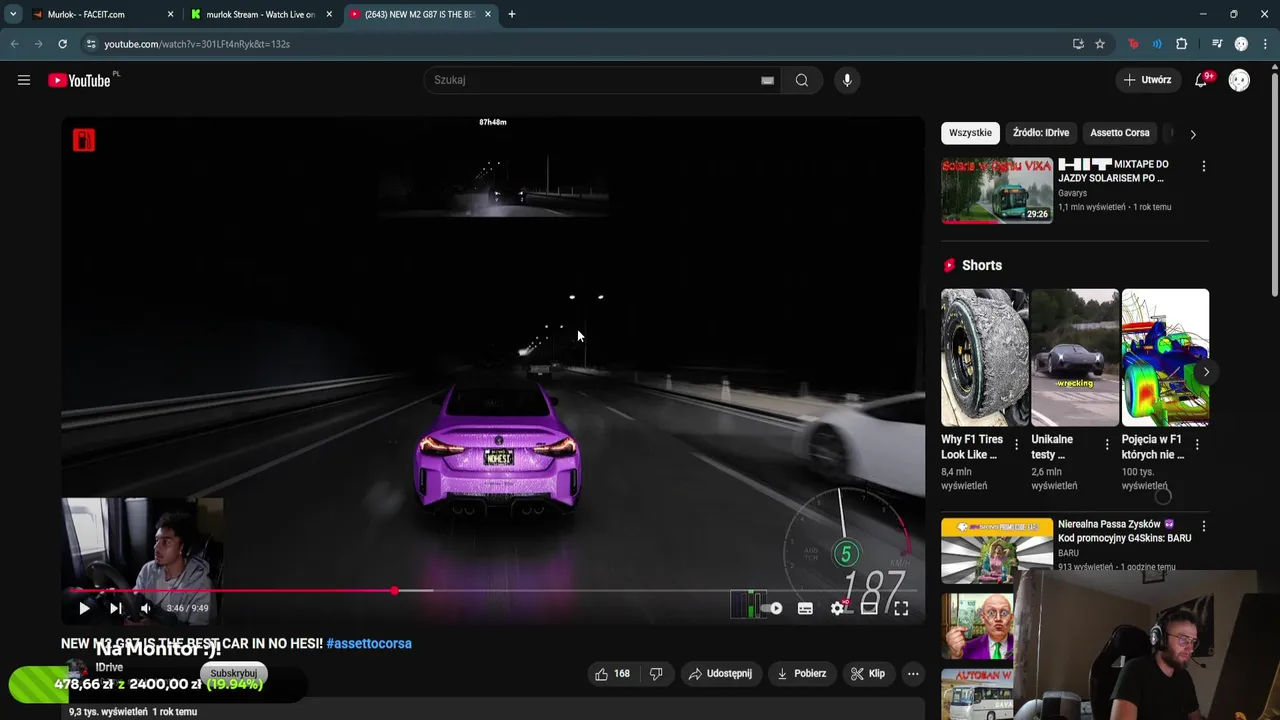Open the Nierealna Passa Zysków video thumbnail
This screenshot has height=720, width=1280.
coord(997,550)
